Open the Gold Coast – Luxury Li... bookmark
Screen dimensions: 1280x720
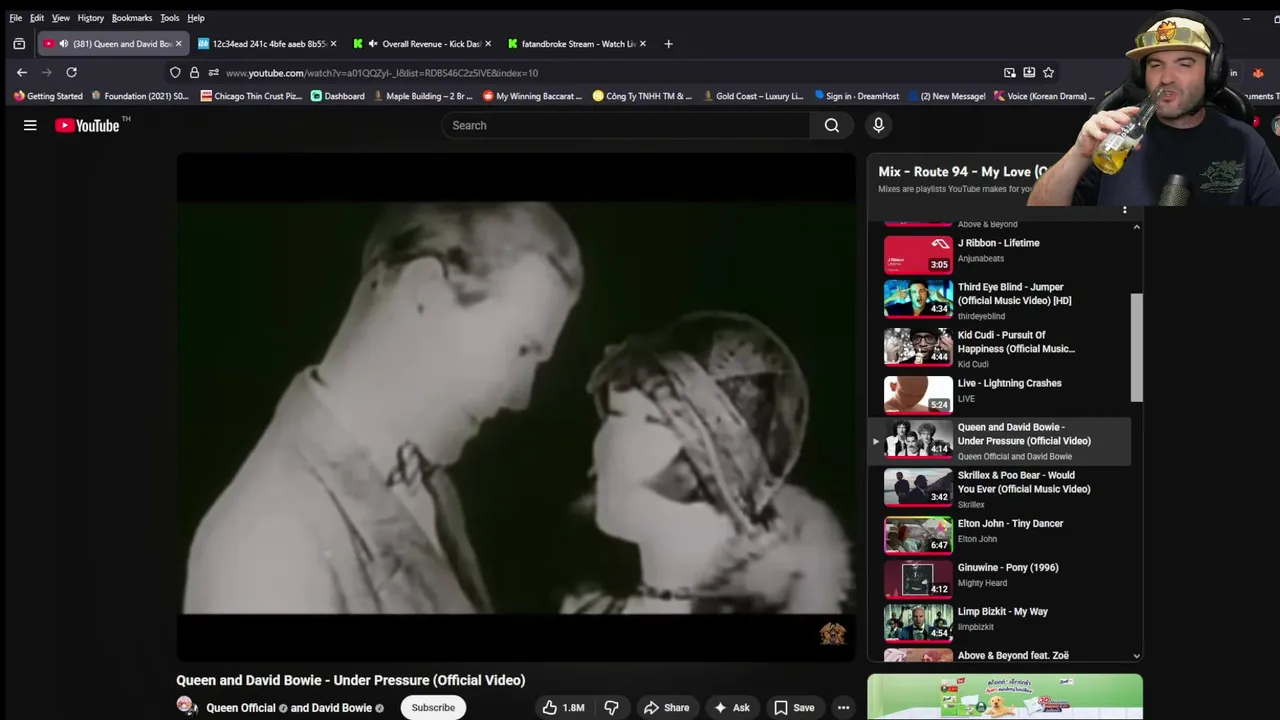pos(753,96)
